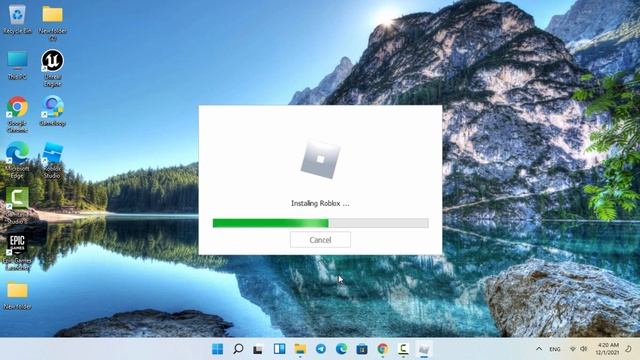640x360 pixels.
Task: Open Microsoft Store from taskbar
Action: (x=362, y=349)
